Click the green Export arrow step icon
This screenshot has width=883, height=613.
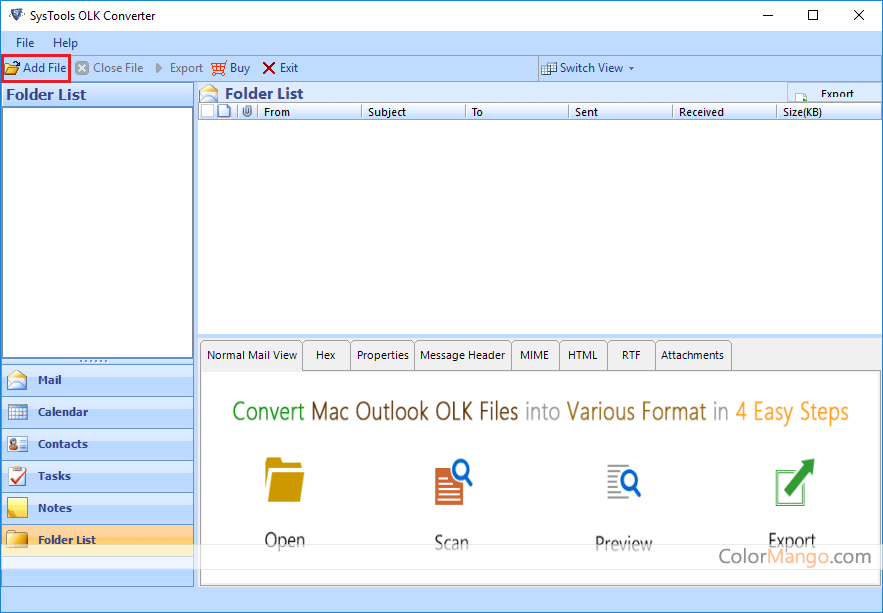[794, 482]
